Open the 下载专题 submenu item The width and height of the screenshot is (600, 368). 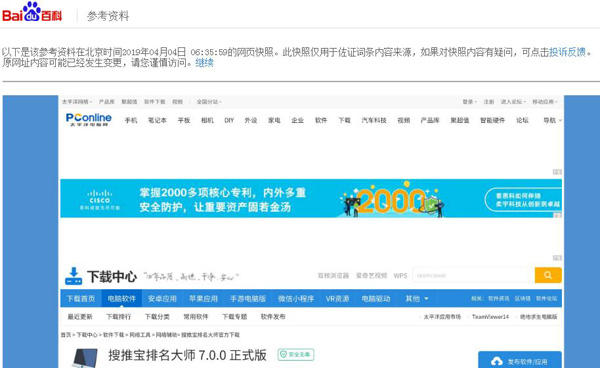coord(235,317)
